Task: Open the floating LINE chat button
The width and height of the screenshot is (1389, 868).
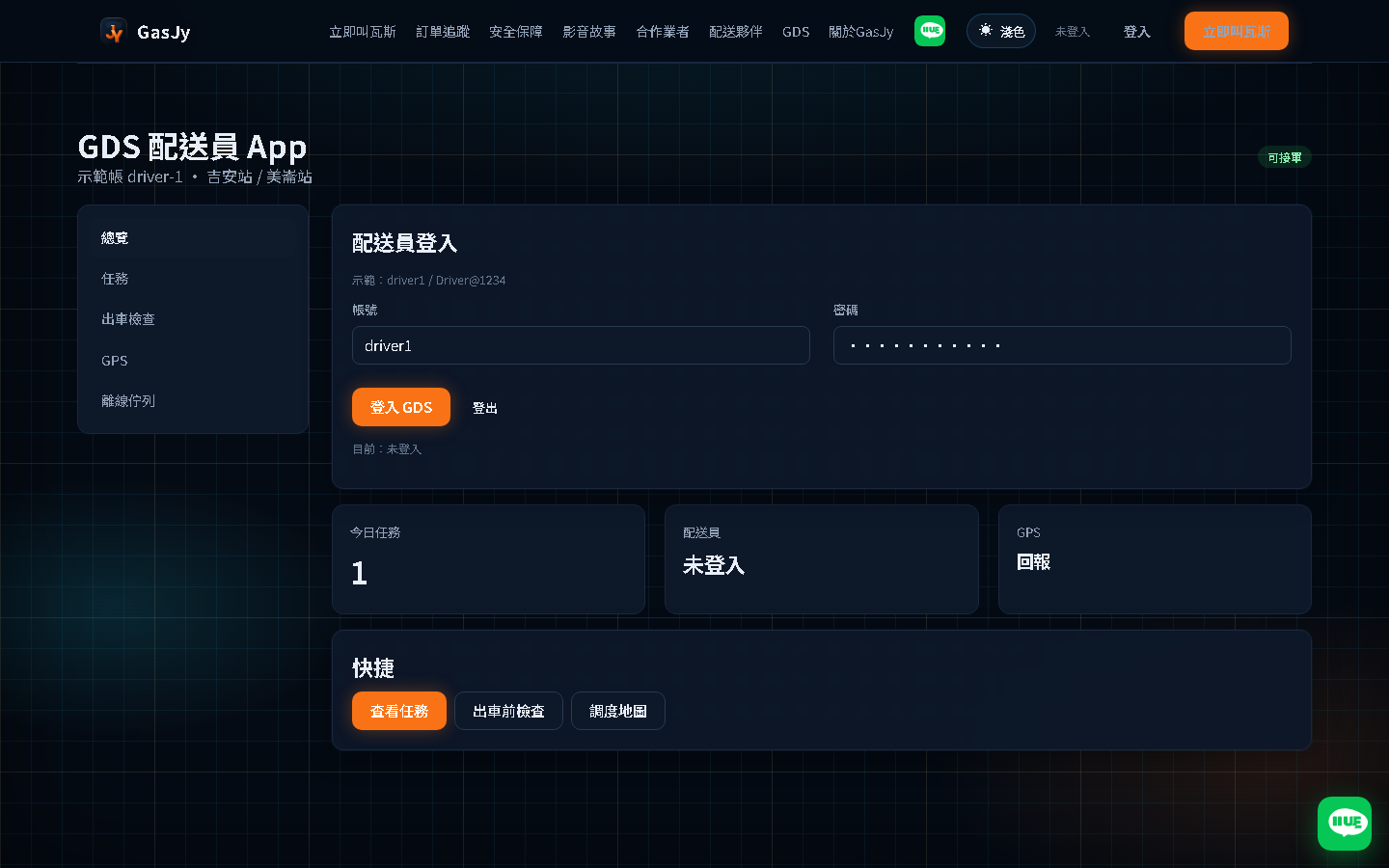Action: click(1345, 824)
